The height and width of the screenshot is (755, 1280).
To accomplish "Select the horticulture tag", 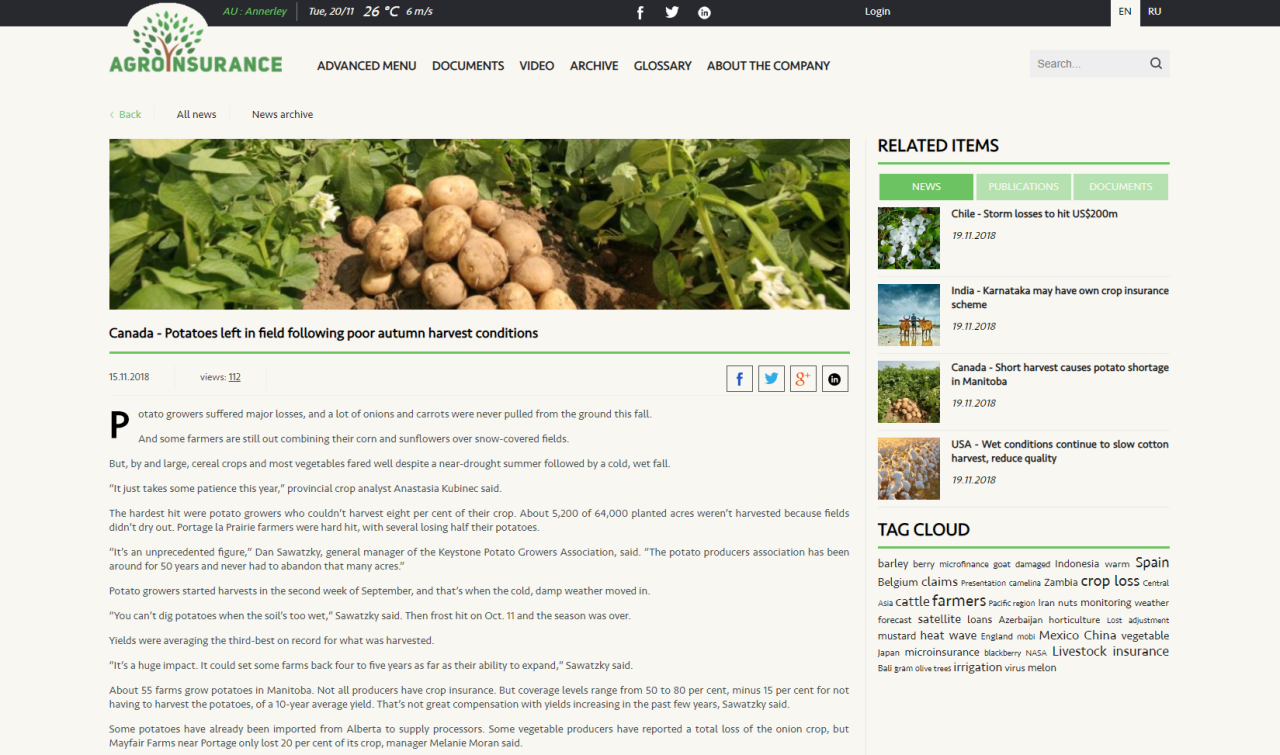I will tap(1074, 620).
